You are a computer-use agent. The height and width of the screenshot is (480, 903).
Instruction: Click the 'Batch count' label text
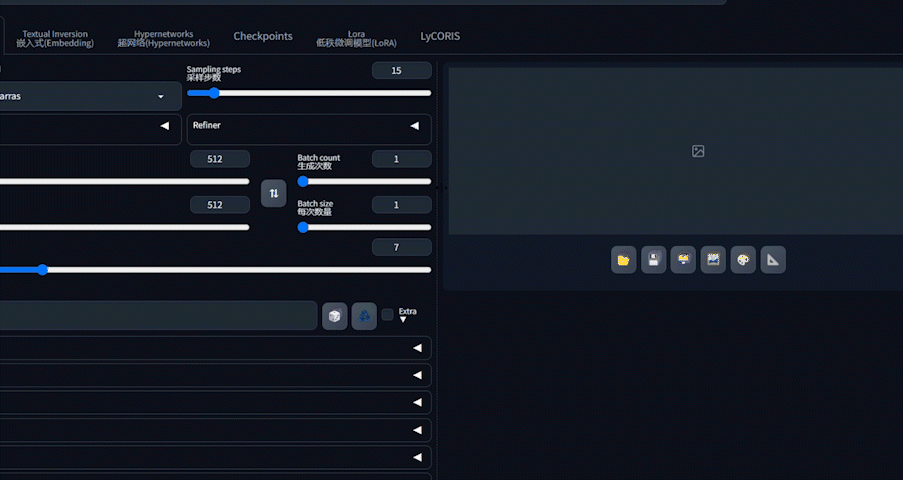click(318, 157)
